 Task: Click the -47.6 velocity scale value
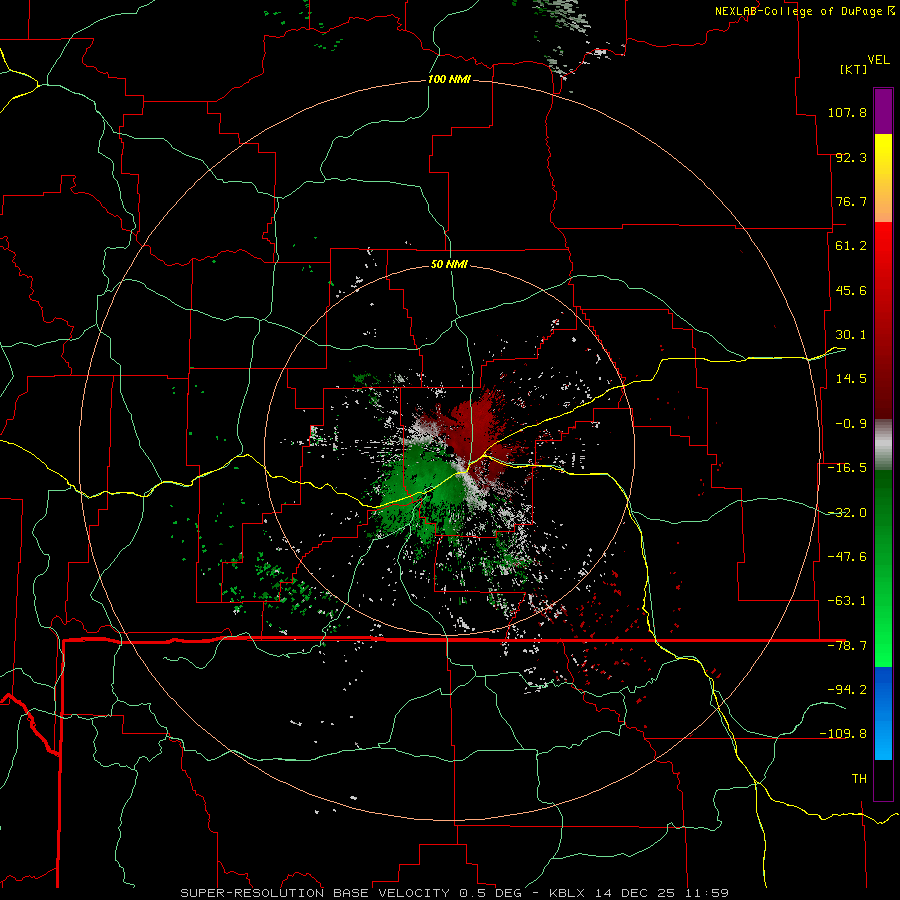pos(847,557)
